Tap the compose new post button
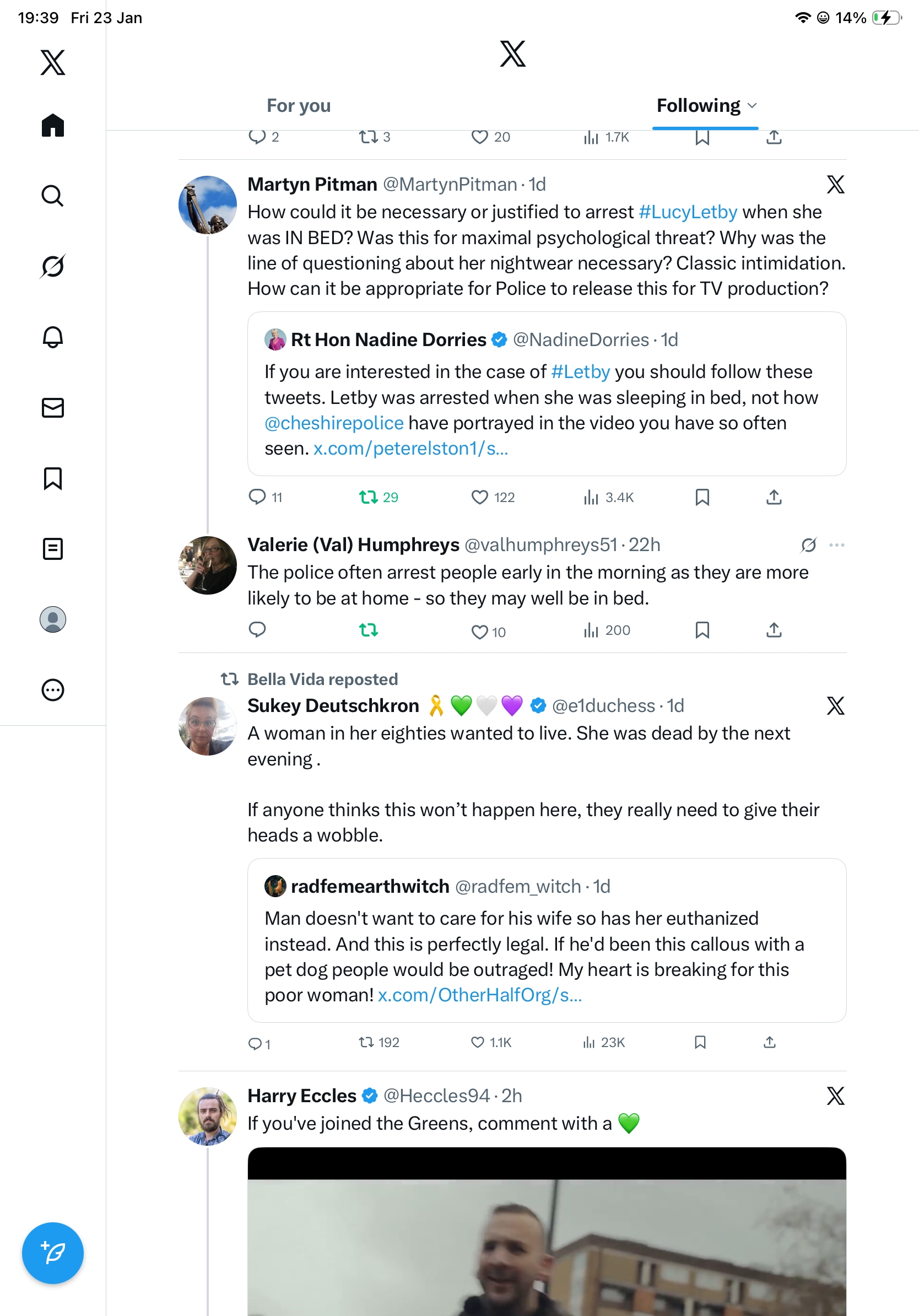Screen dimensions: 919x1316 click(x=52, y=1253)
